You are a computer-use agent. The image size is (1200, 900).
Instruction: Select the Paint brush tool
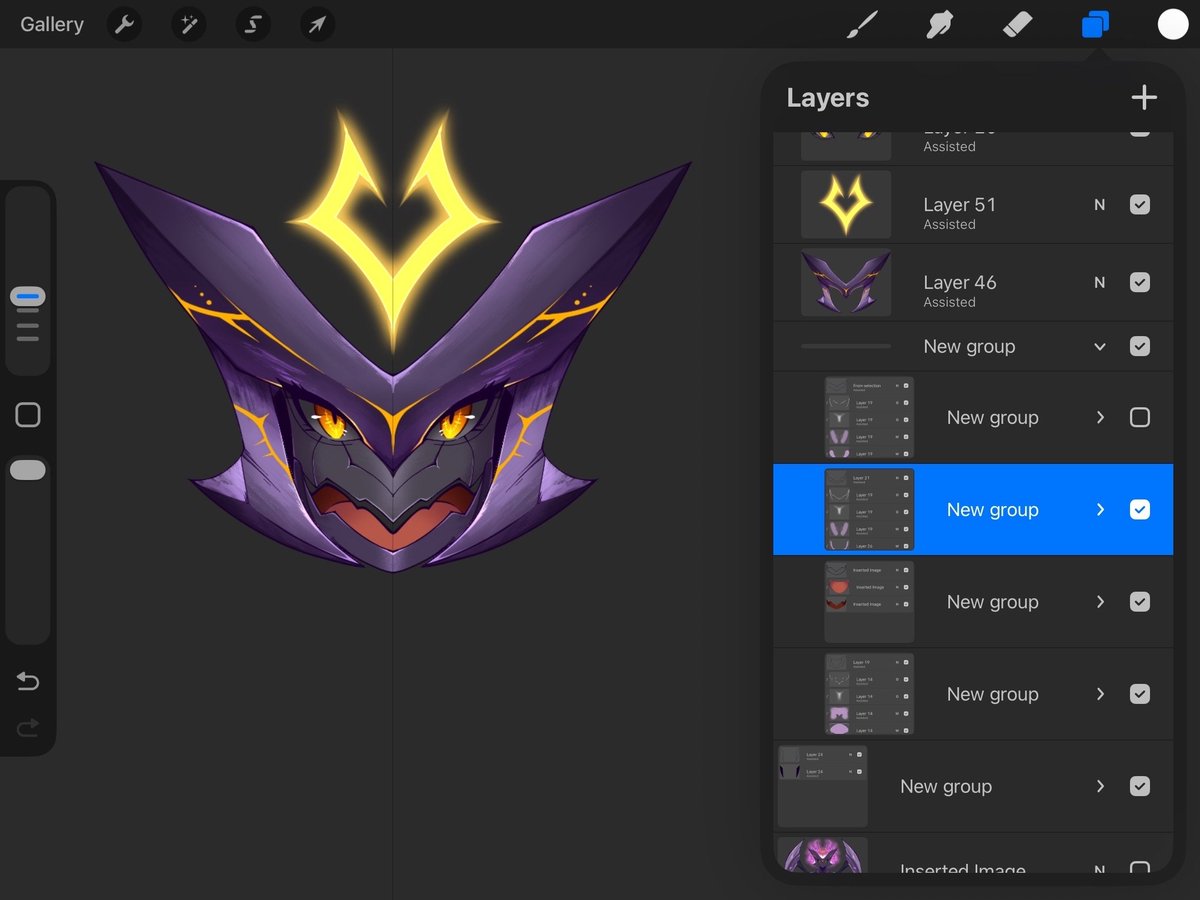861,24
